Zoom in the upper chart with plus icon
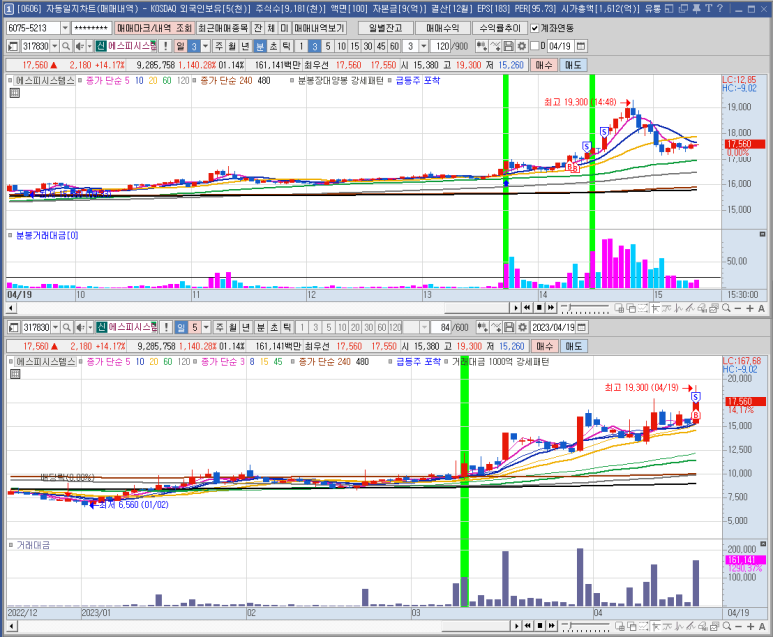 click(x=750, y=308)
